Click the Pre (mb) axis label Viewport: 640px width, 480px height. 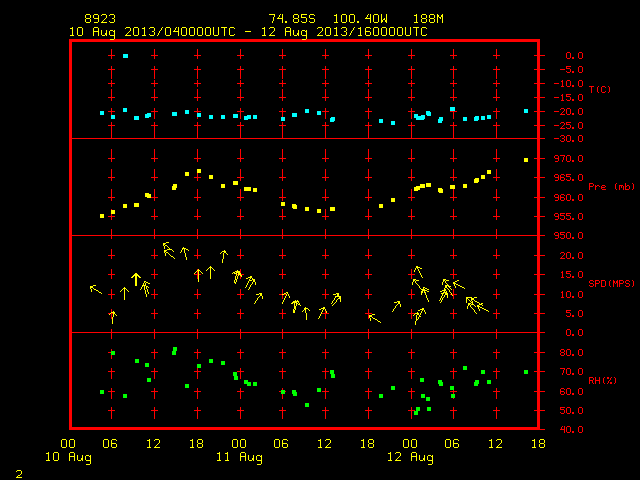pos(611,187)
